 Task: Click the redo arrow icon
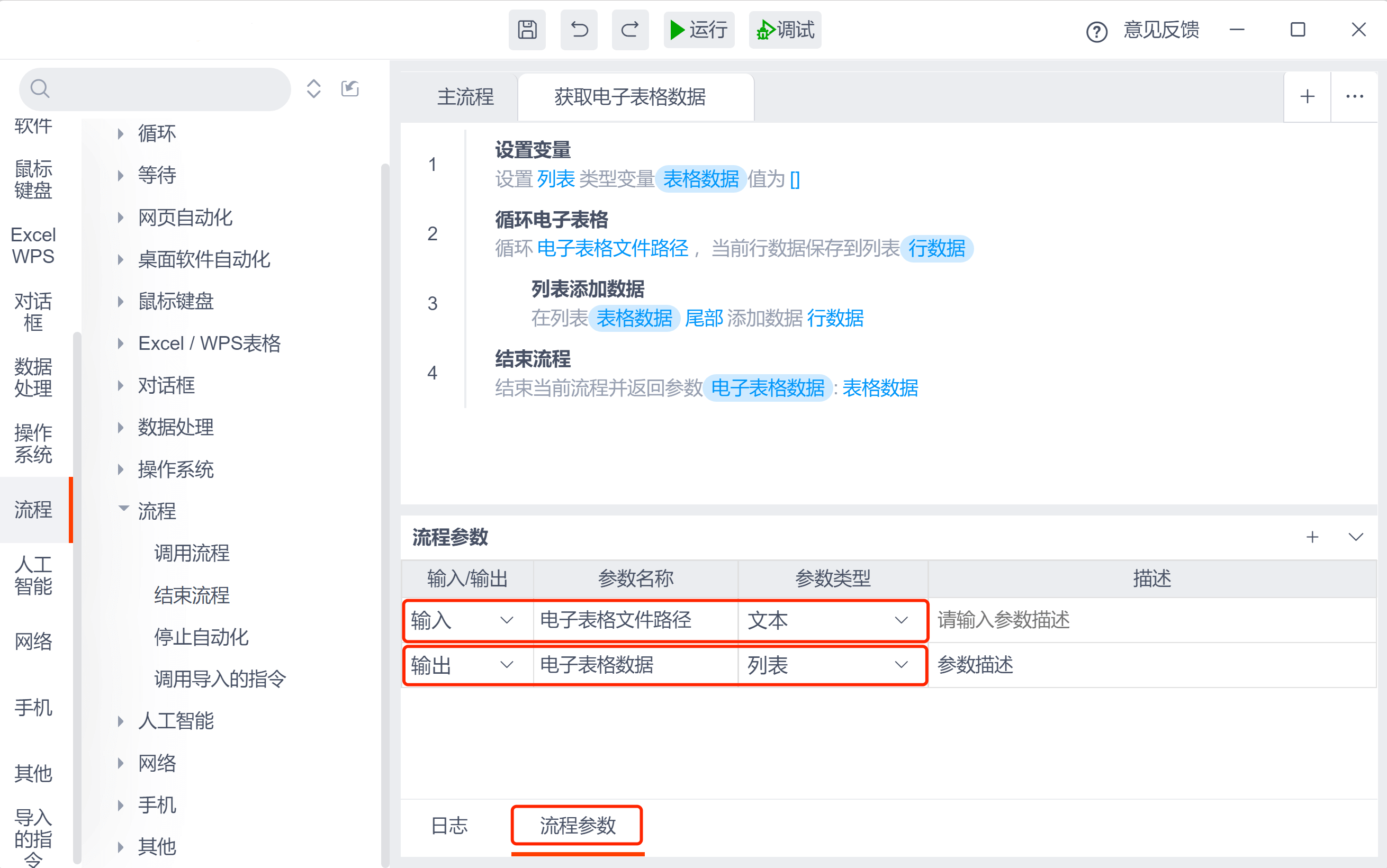click(x=630, y=30)
